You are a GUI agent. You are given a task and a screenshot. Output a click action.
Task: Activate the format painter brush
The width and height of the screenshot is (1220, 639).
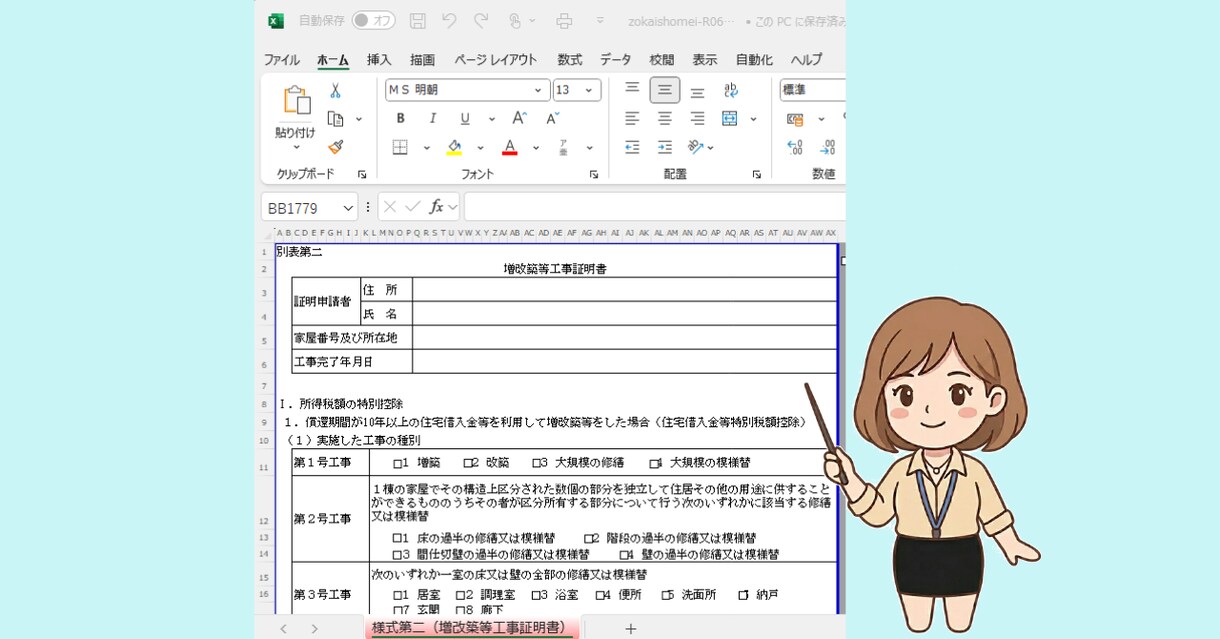(x=336, y=147)
